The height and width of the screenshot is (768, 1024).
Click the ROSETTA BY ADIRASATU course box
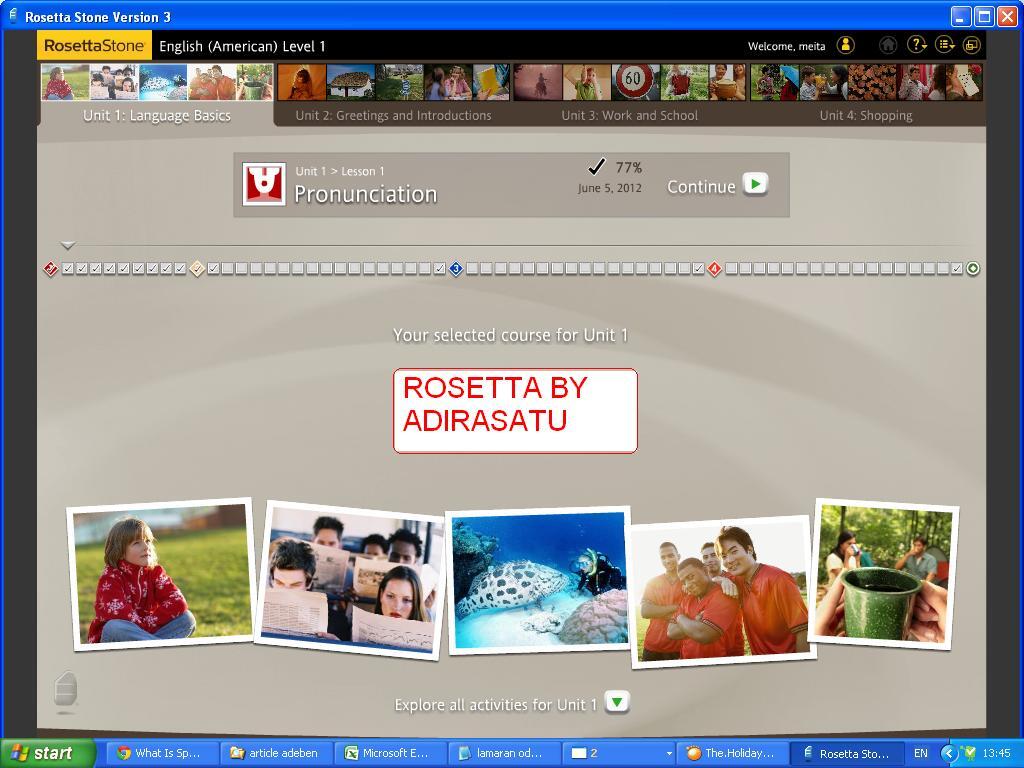[x=515, y=411]
